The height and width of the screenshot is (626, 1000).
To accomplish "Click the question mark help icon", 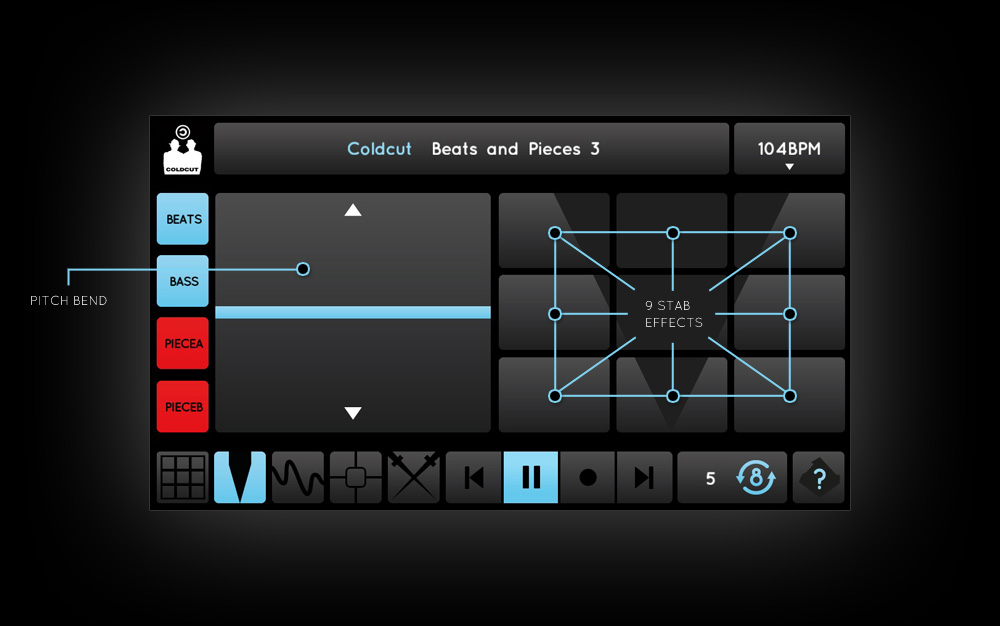I will click(819, 477).
